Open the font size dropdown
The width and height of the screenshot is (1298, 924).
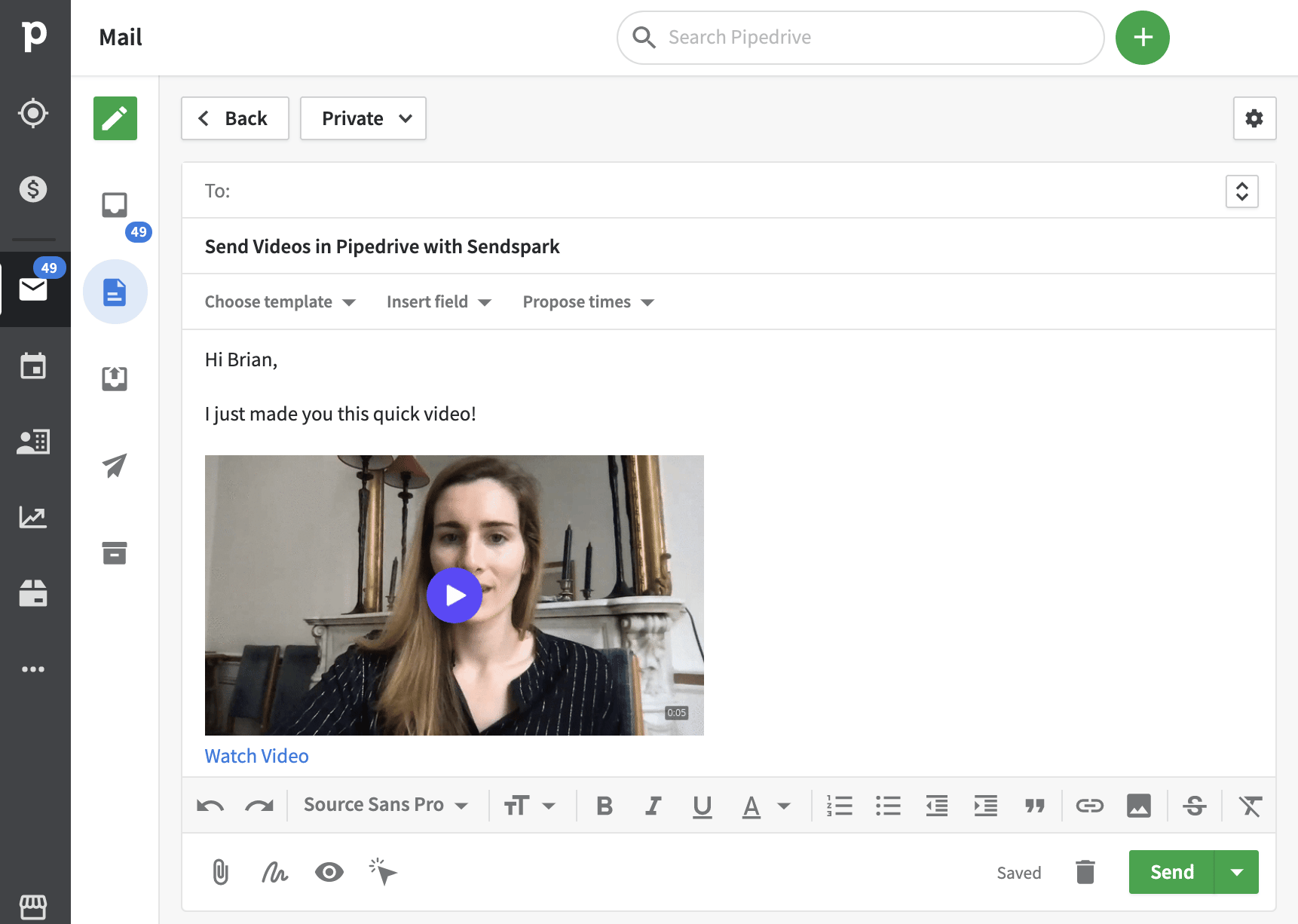click(x=530, y=806)
